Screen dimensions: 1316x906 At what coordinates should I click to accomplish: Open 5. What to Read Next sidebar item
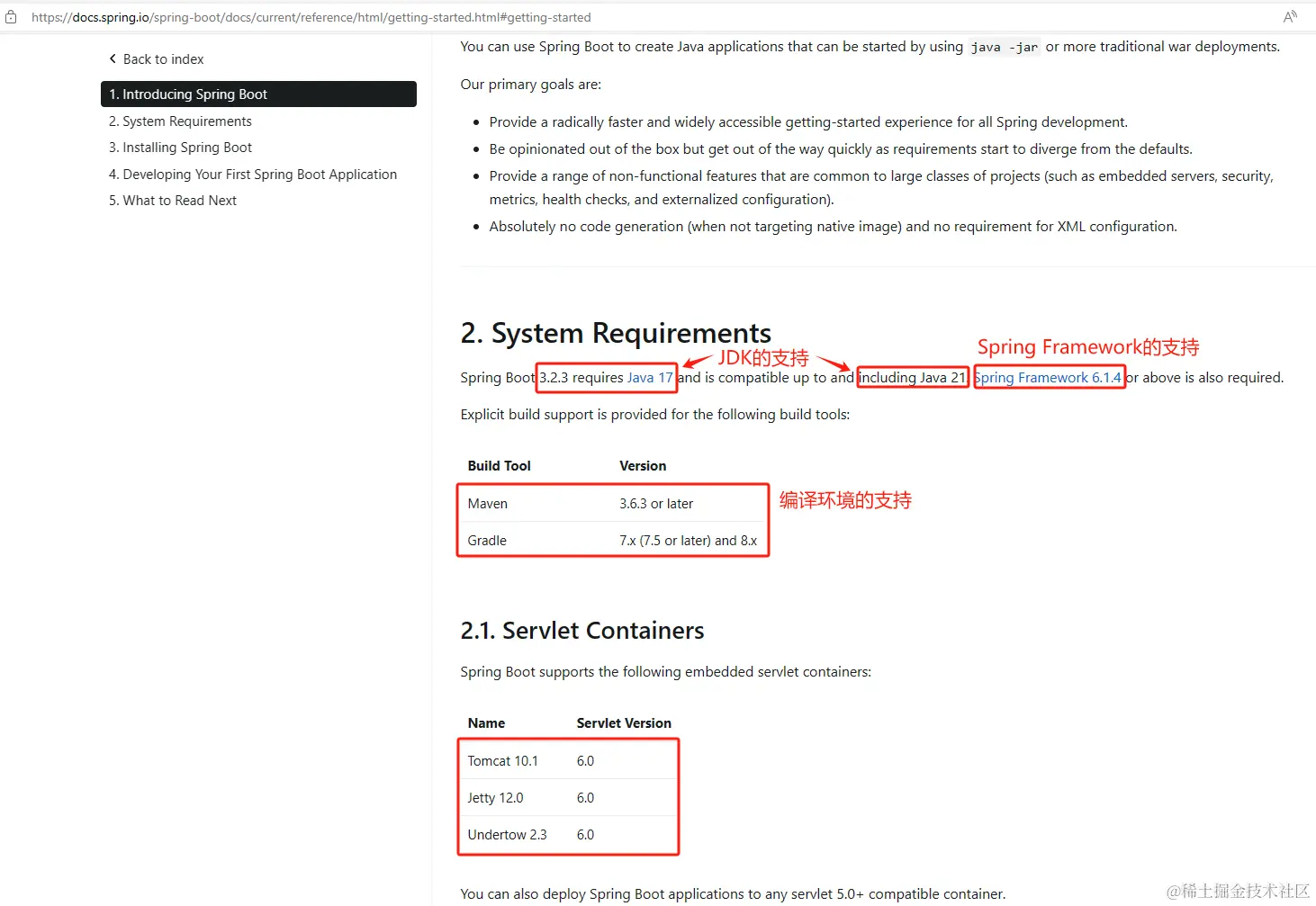click(x=173, y=201)
